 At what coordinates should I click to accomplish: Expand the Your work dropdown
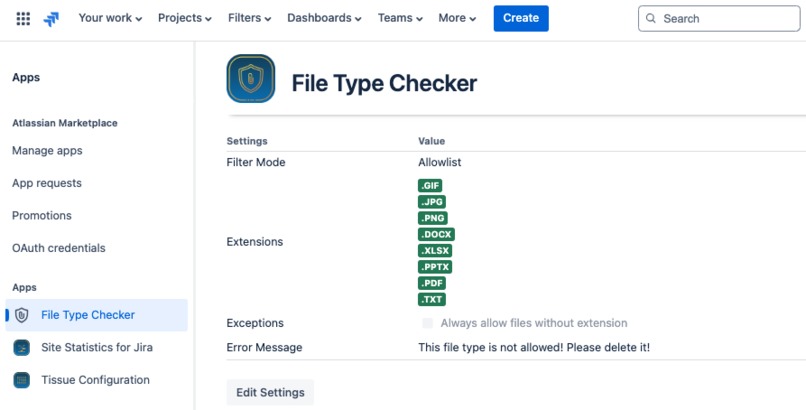coord(110,18)
